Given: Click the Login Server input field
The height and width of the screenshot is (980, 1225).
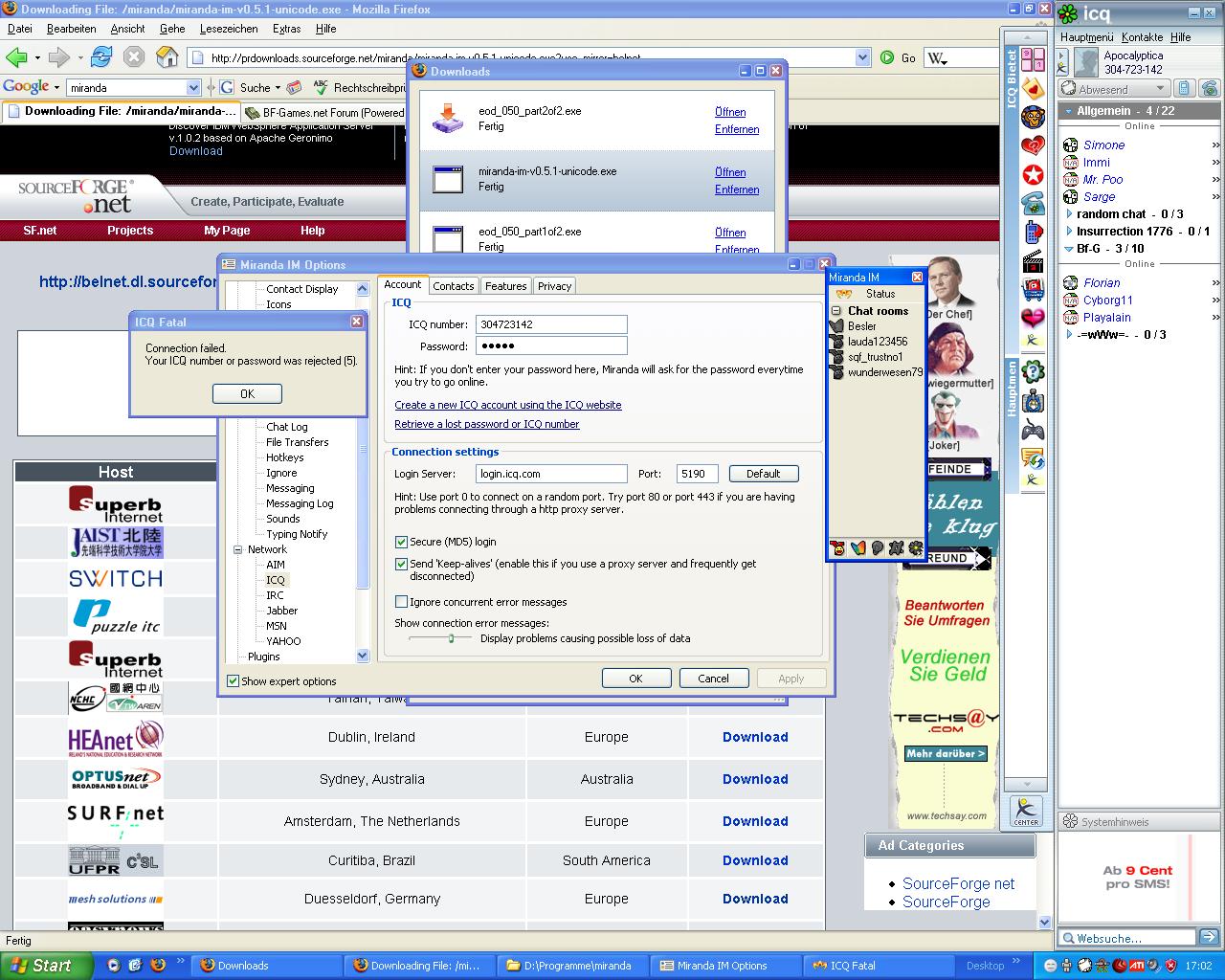Looking at the screenshot, I should [x=551, y=474].
